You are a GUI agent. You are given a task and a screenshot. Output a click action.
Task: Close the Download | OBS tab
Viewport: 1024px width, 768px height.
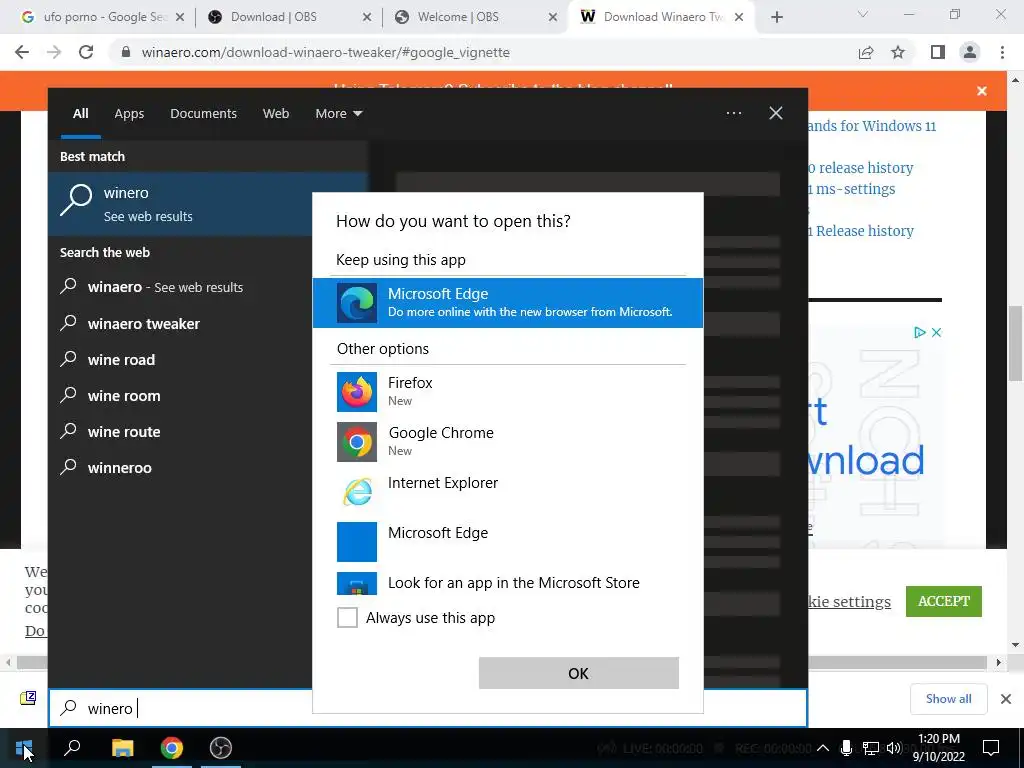click(x=366, y=18)
